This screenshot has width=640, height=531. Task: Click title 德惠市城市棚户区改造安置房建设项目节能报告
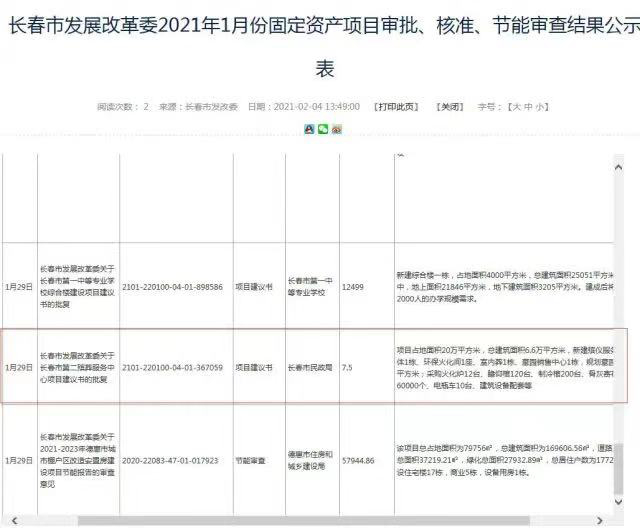[x=77, y=460]
